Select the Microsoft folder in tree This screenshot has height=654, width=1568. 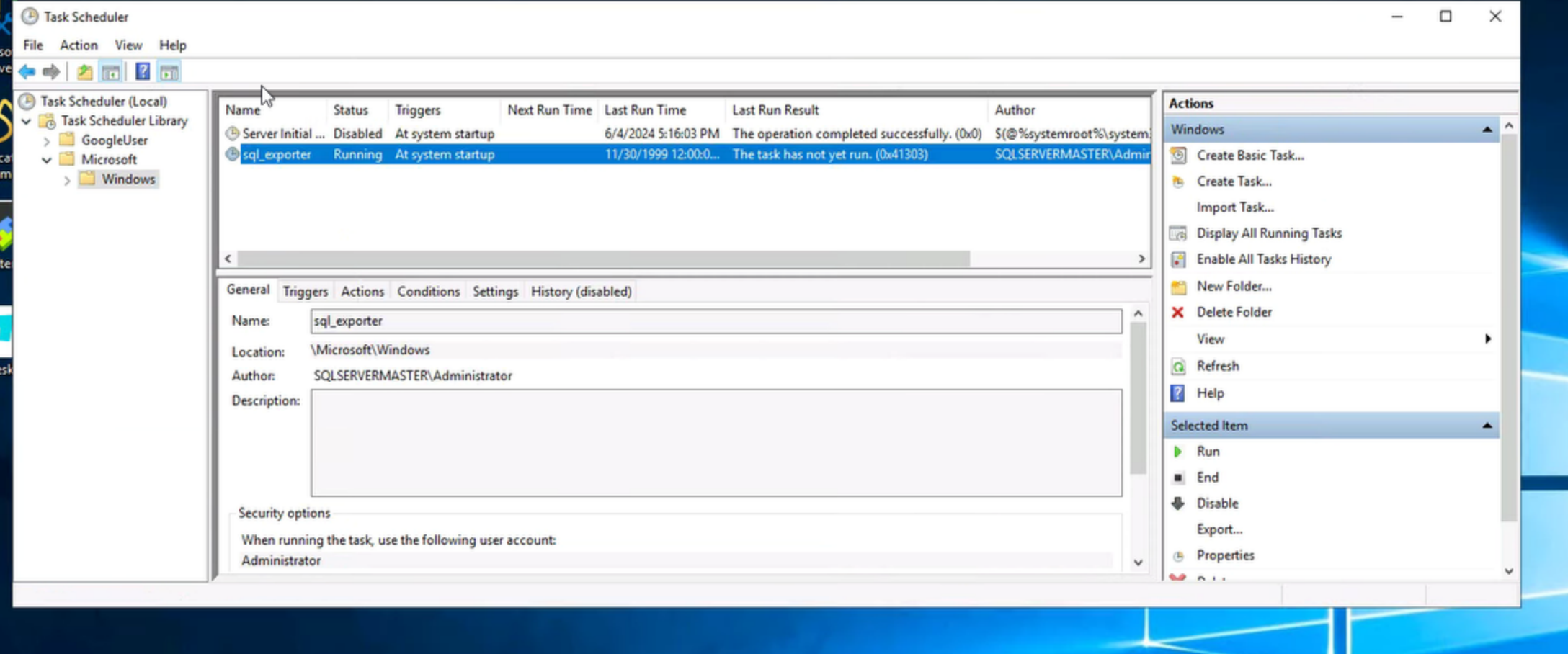pos(109,160)
